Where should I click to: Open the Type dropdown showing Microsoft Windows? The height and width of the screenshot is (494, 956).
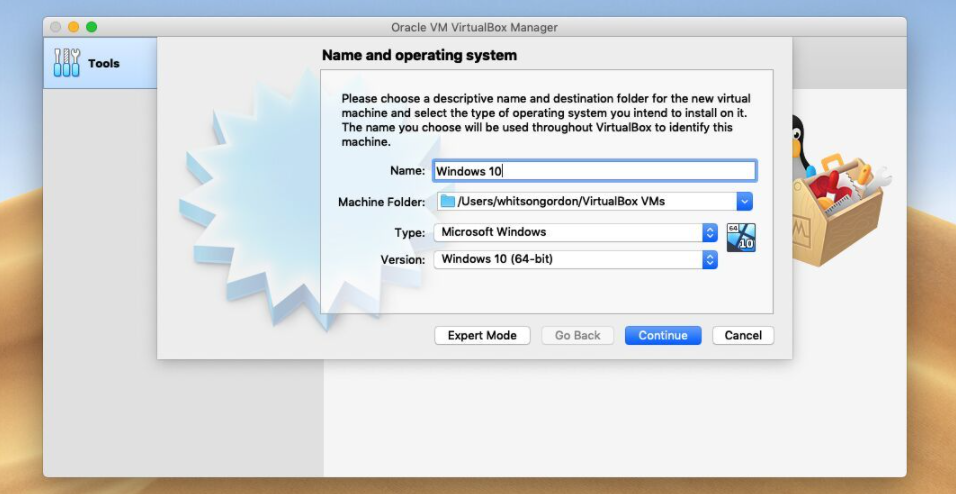(x=575, y=232)
